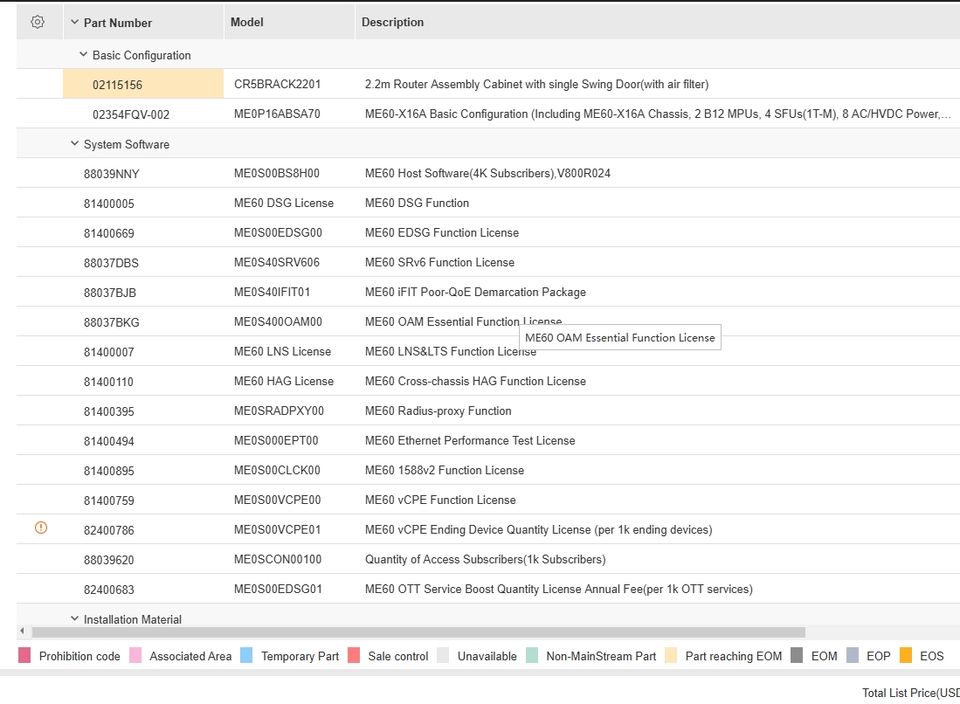The height and width of the screenshot is (704, 960).
Task: Click the Description column header
Action: (392, 22)
